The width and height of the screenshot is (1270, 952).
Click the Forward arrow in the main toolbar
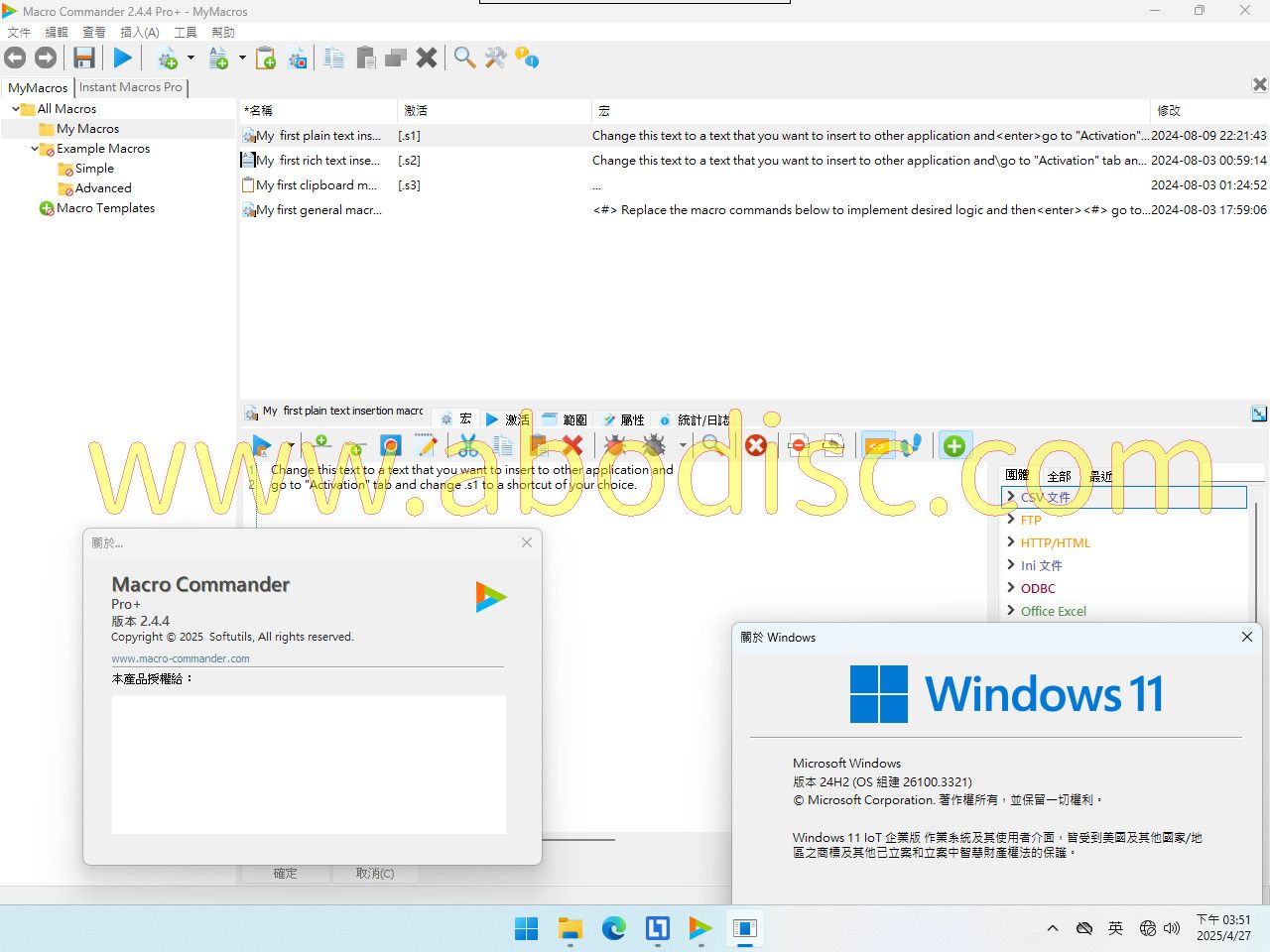tap(46, 59)
